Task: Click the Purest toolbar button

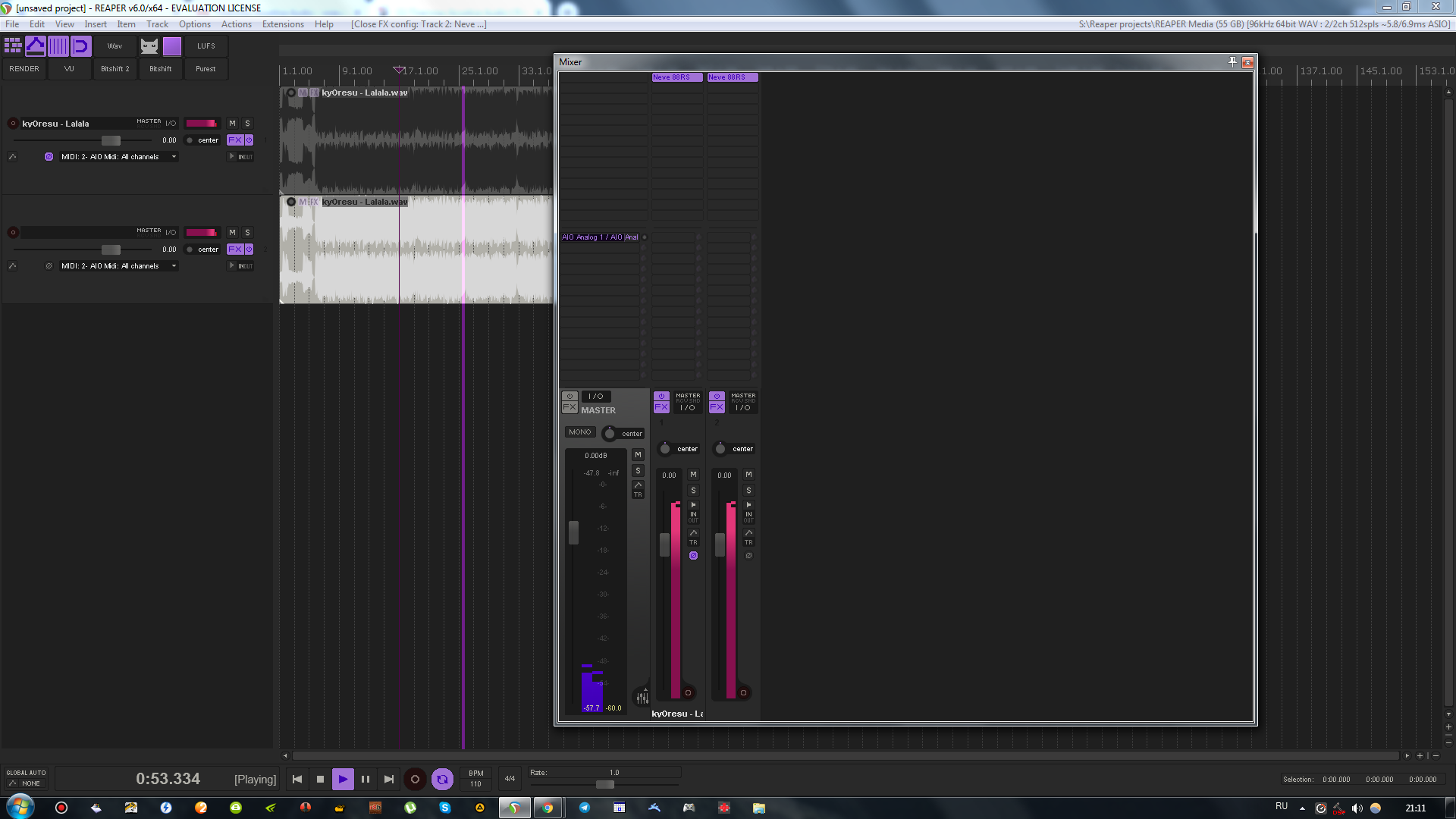Action: [206, 69]
